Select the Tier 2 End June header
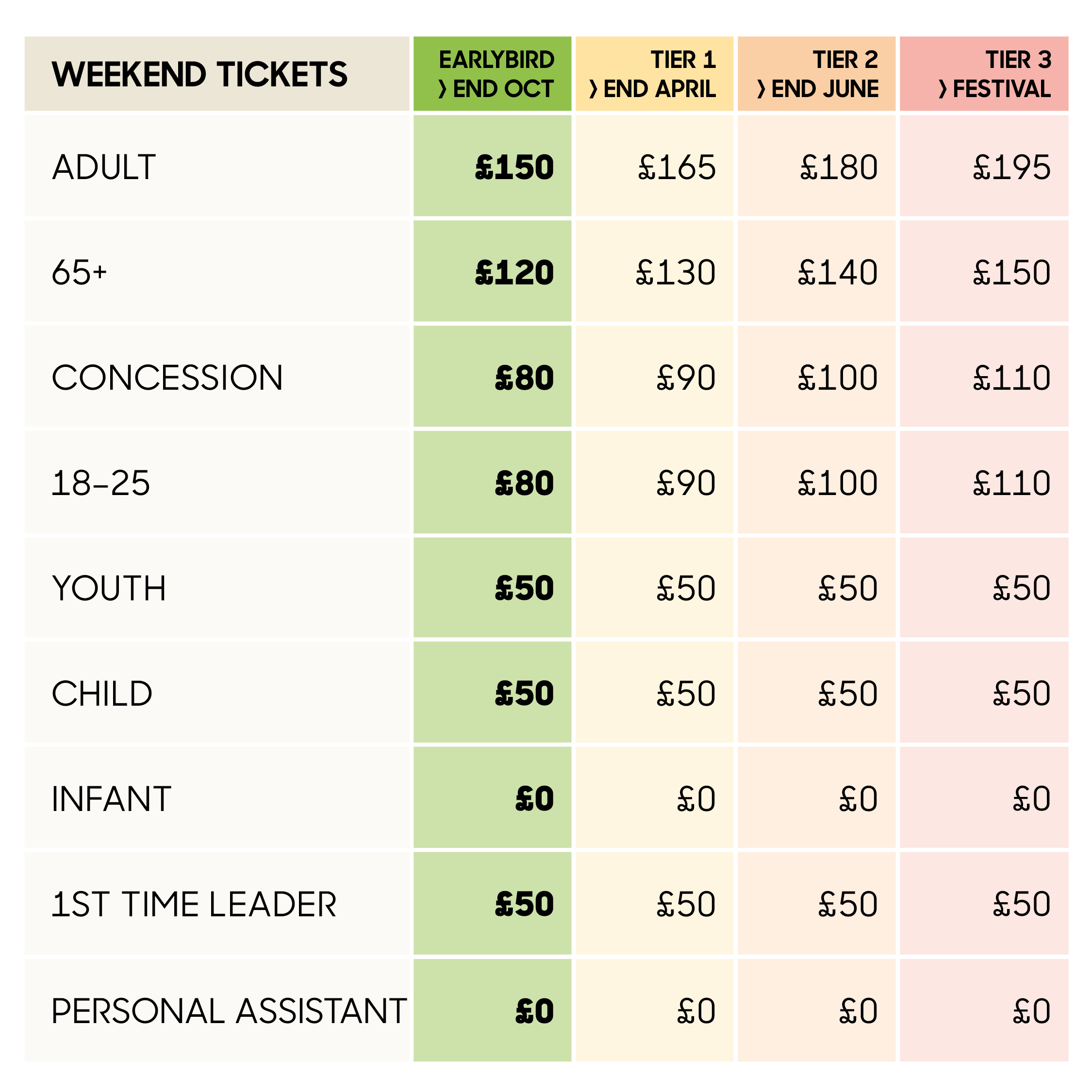1092x1092 pixels. [817, 73]
